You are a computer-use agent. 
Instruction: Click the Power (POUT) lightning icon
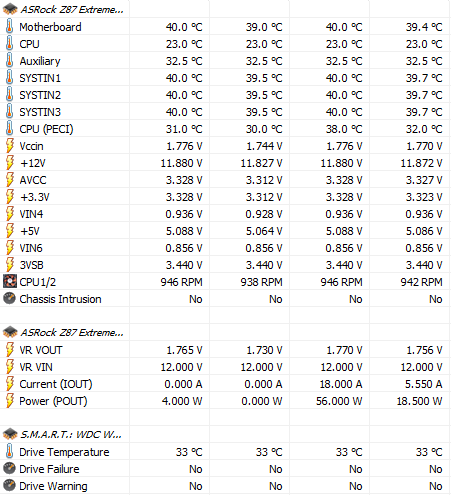tap(10, 401)
